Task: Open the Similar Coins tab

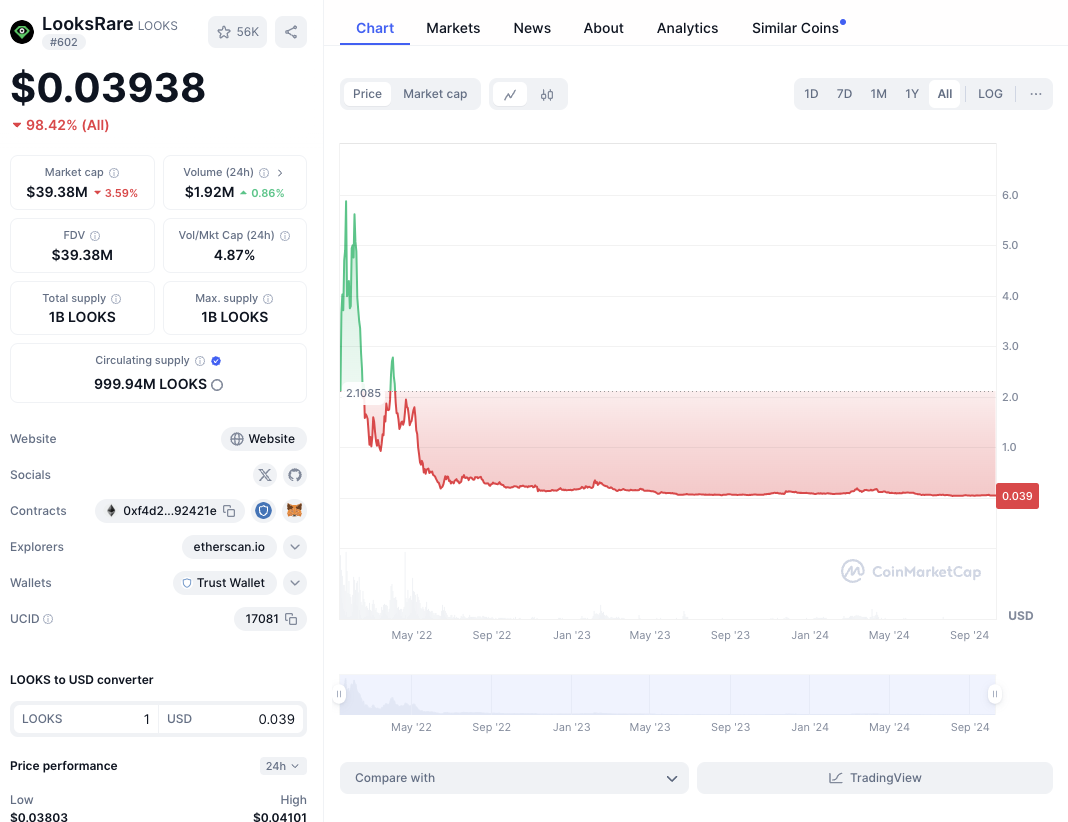Action: click(x=796, y=28)
